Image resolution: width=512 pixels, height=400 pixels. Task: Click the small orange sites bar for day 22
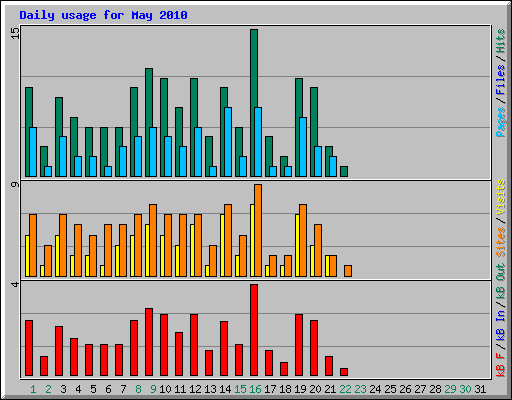point(348,271)
